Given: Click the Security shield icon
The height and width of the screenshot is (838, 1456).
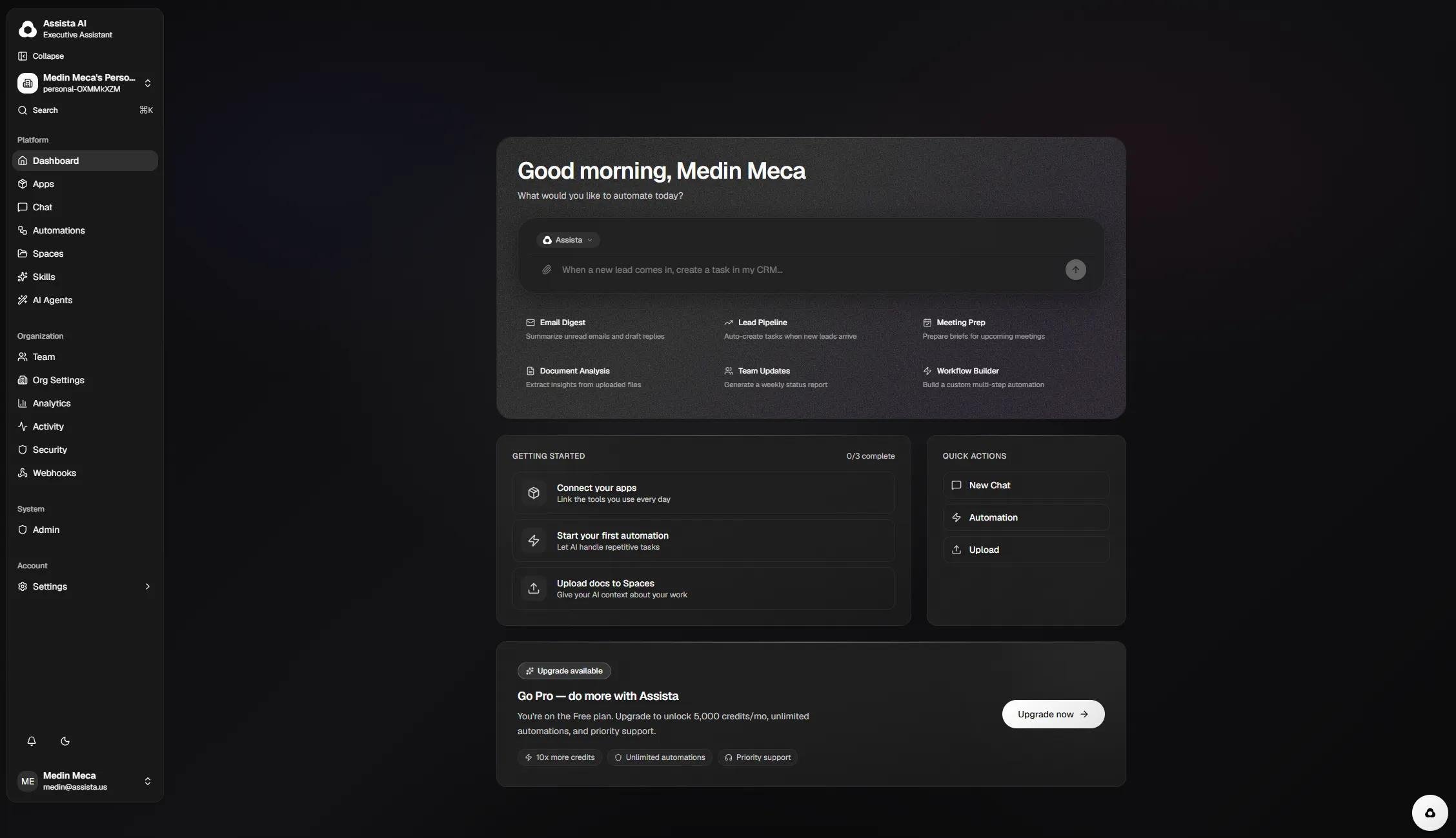Looking at the screenshot, I should pyautogui.click(x=23, y=450).
